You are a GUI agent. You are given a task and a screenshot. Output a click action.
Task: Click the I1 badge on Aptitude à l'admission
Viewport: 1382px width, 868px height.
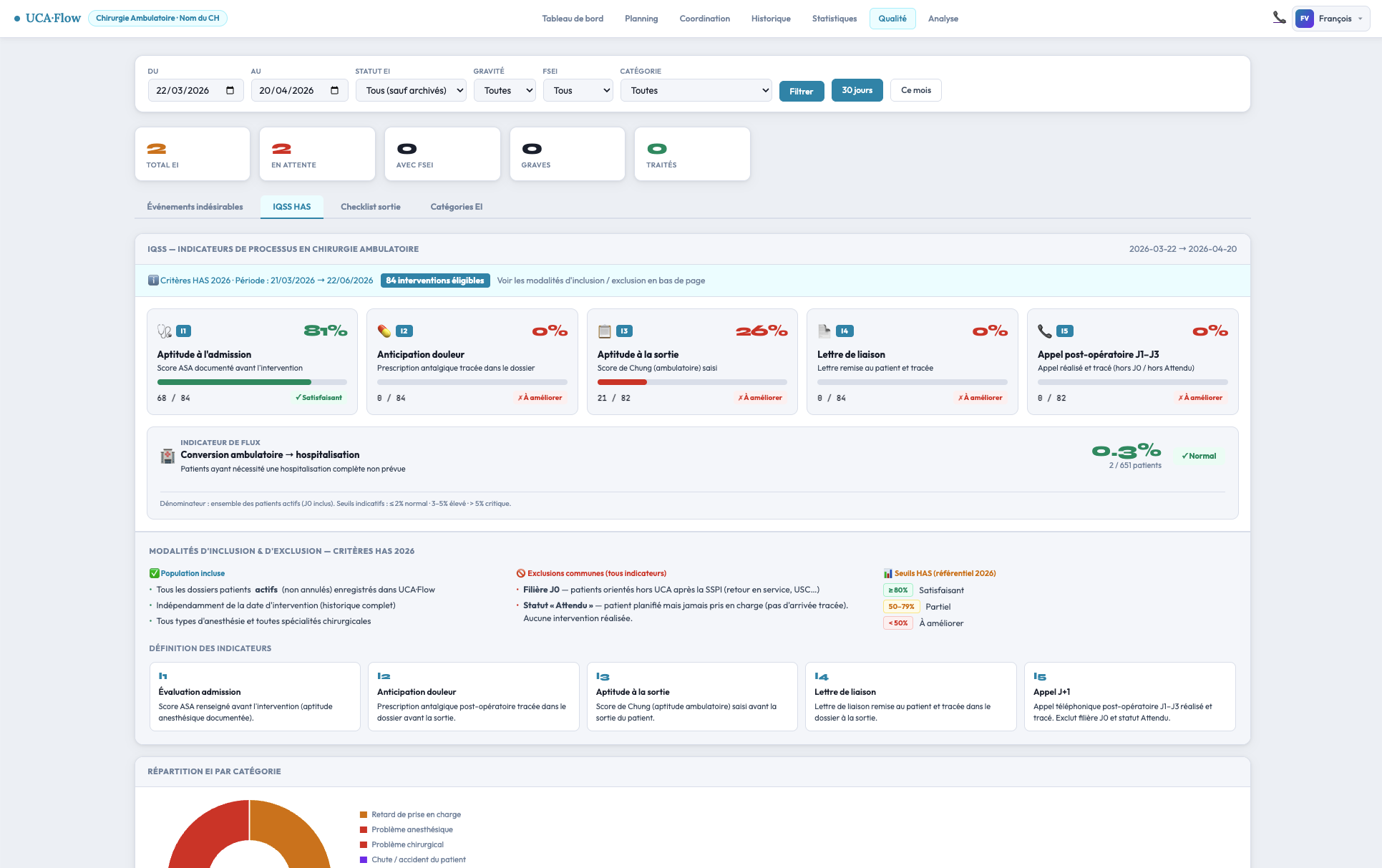[x=184, y=331]
